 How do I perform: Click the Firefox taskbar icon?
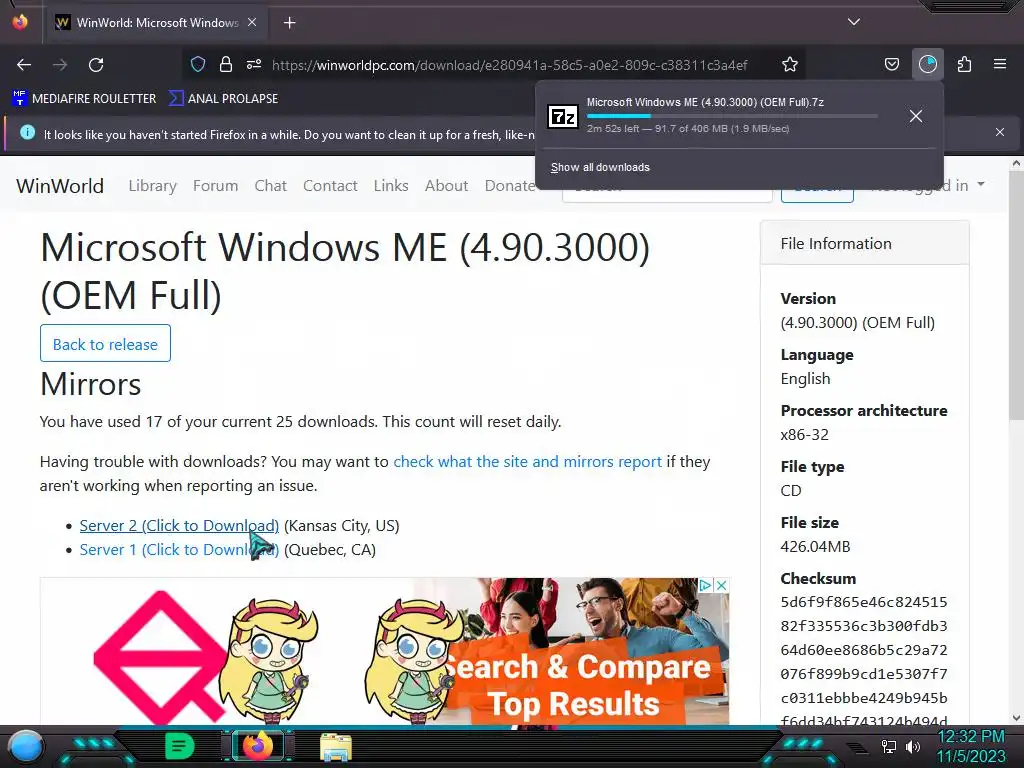pos(257,746)
